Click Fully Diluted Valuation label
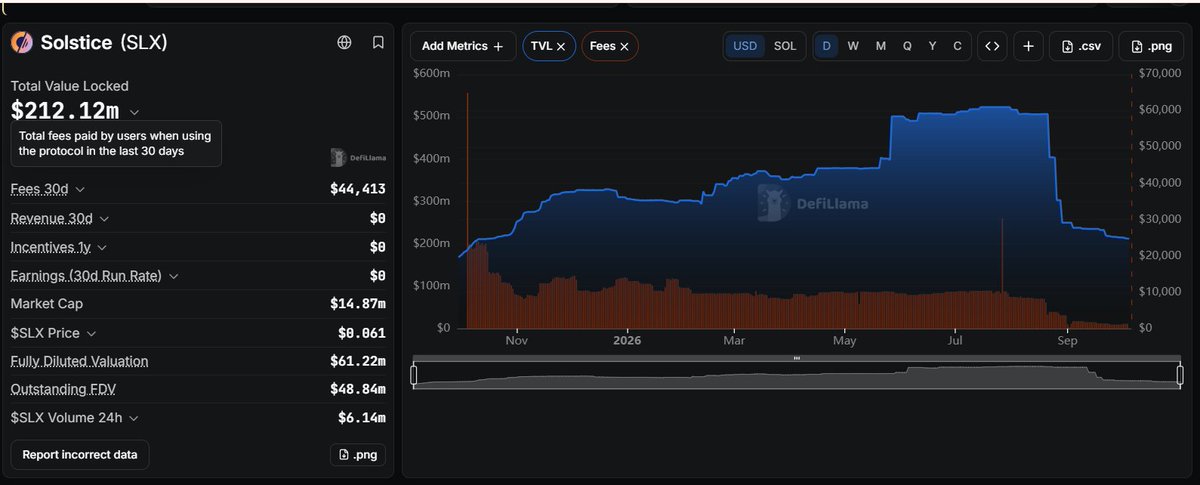Image resolution: width=1200 pixels, height=485 pixels. pos(79,361)
